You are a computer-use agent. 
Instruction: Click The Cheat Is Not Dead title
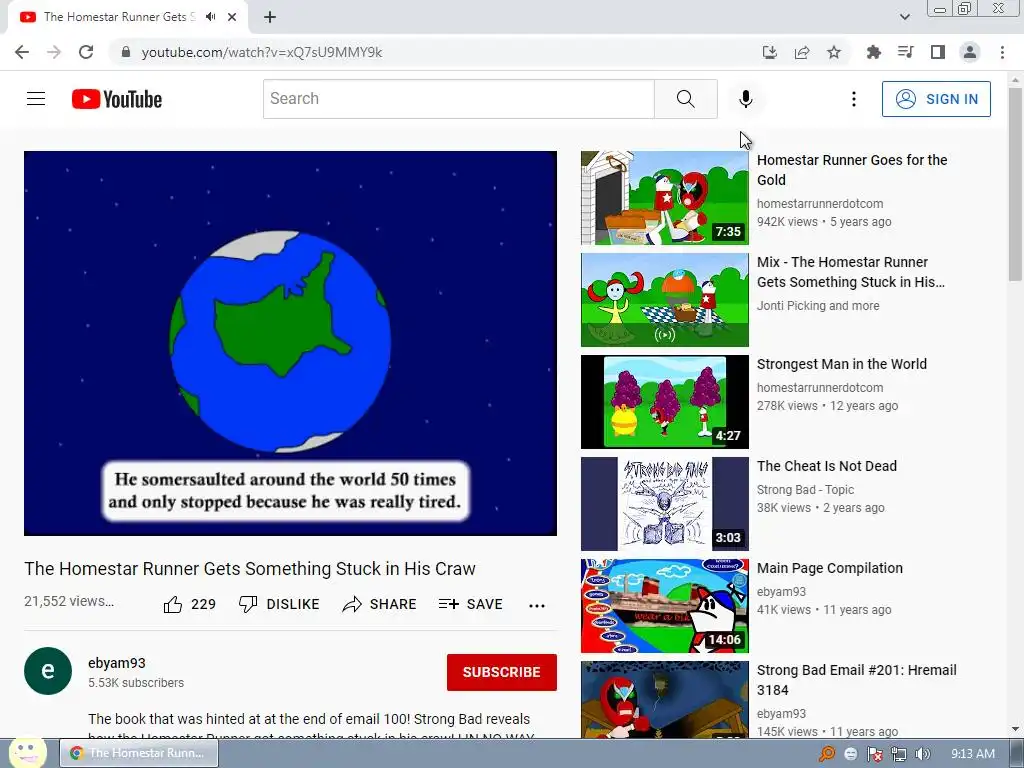pyautogui.click(x=827, y=466)
